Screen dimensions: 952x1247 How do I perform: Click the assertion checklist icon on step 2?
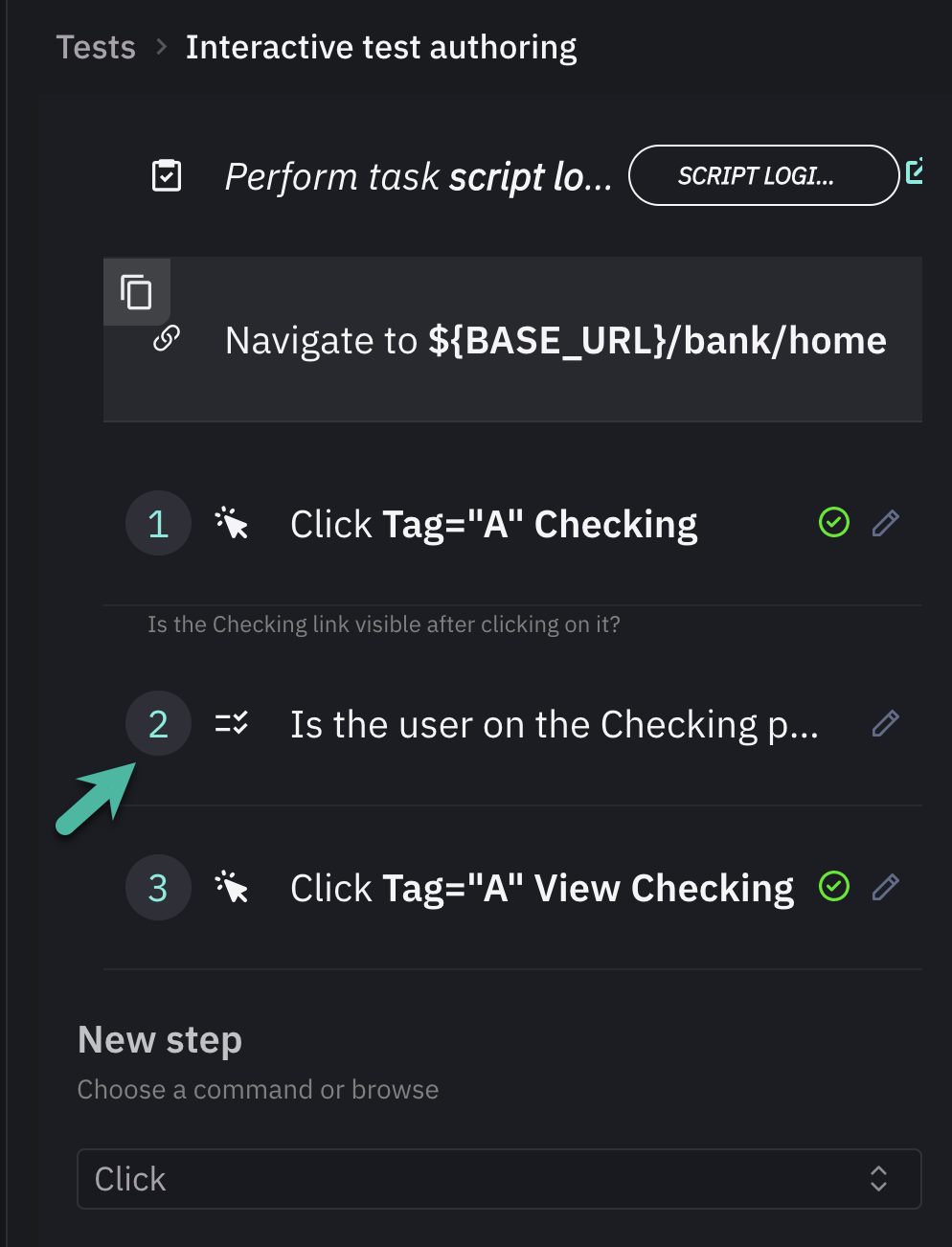(231, 723)
